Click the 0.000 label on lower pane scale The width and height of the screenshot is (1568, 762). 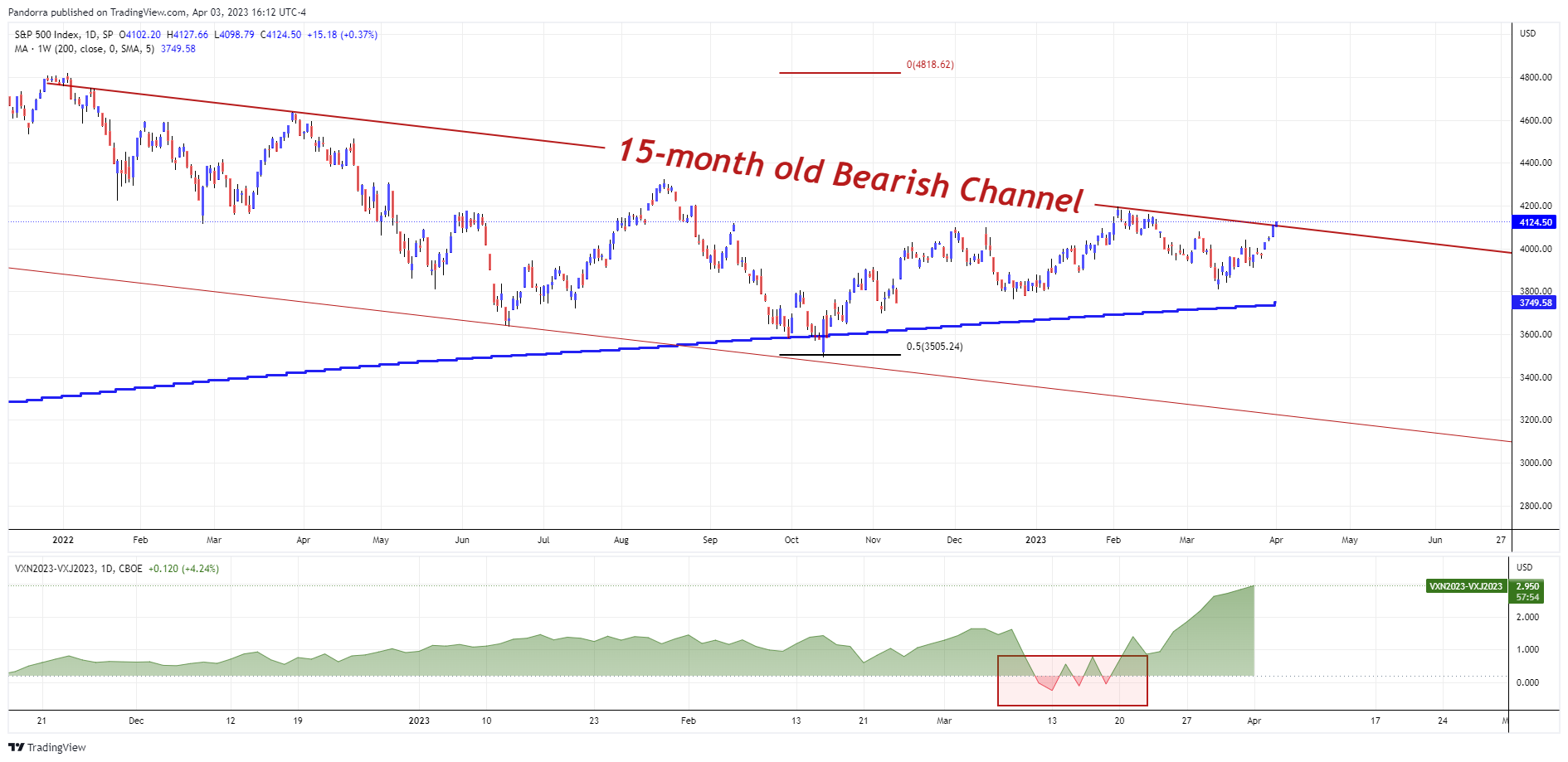click(1527, 682)
